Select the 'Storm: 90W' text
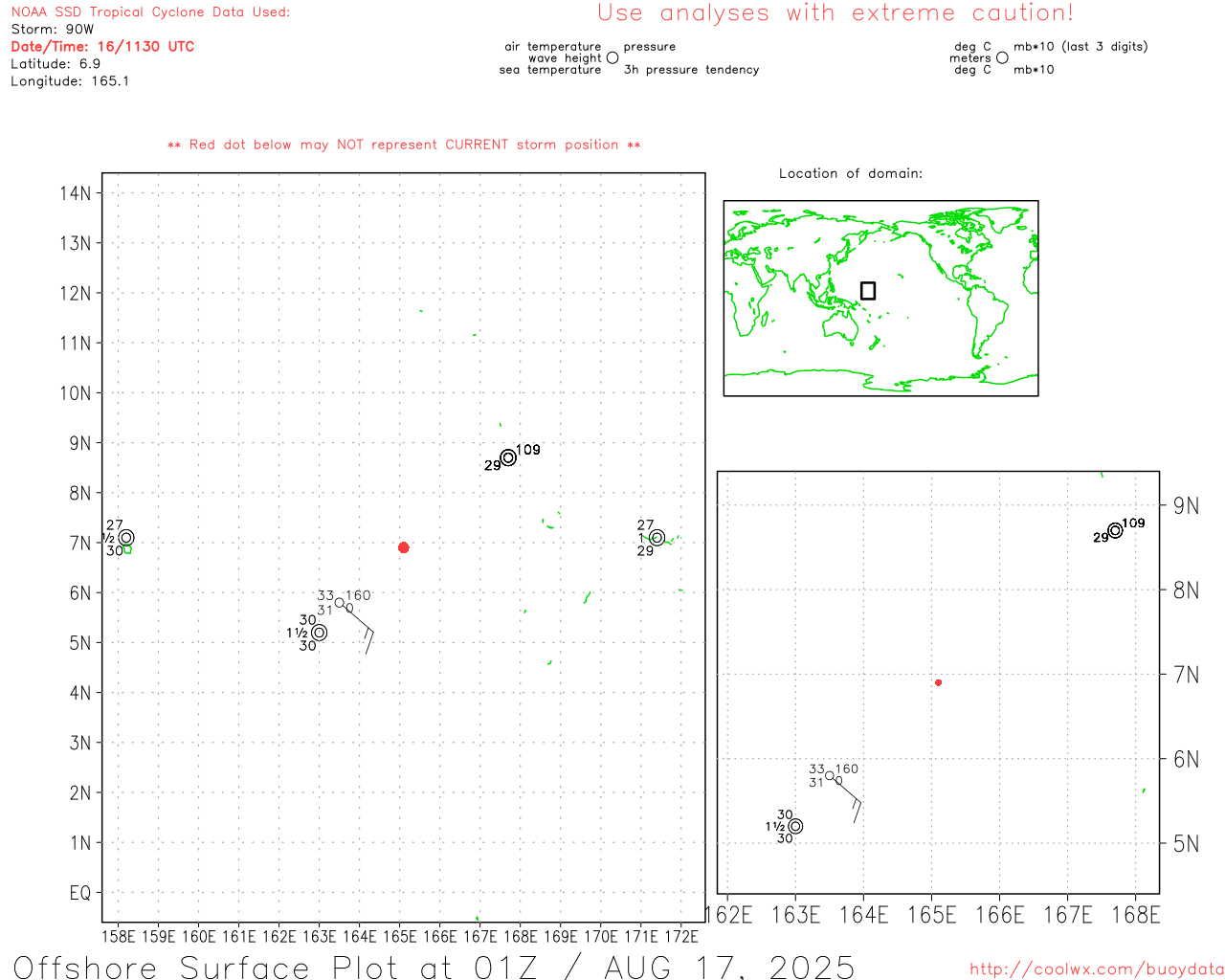1225x980 pixels. 53,30
